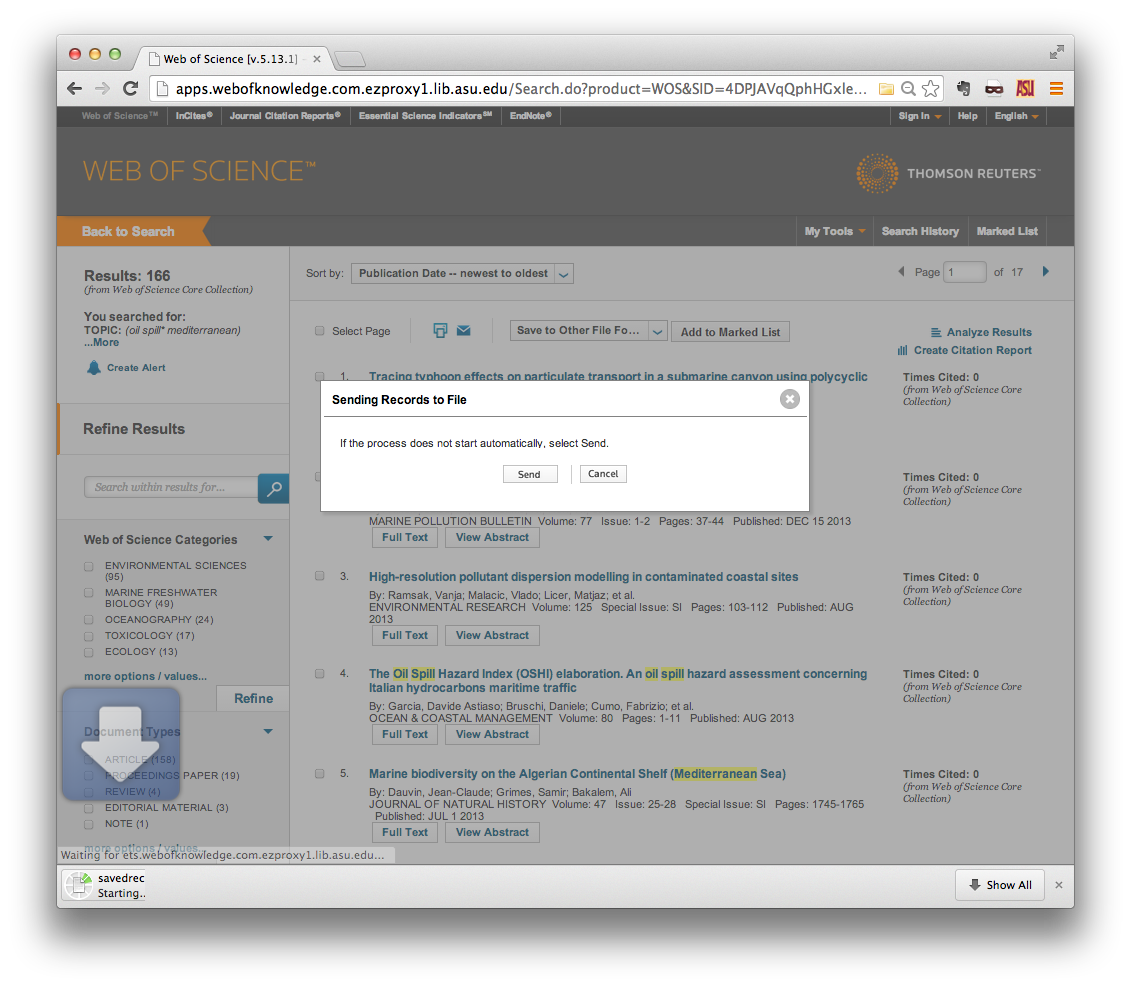Image resolution: width=1131 pixels, height=987 pixels.
Task: Collapse the Web of Science Categories section
Action: pos(268,539)
